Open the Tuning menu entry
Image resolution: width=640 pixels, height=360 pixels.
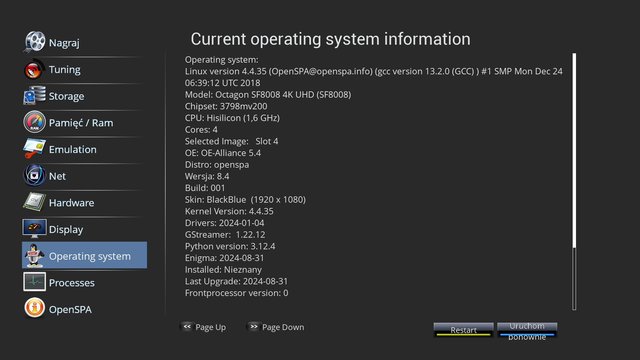[x=84, y=69]
